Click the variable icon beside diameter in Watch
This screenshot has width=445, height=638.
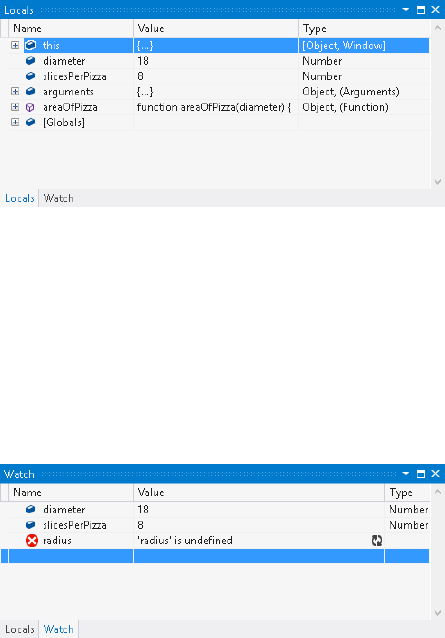click(x=31, y=509)
